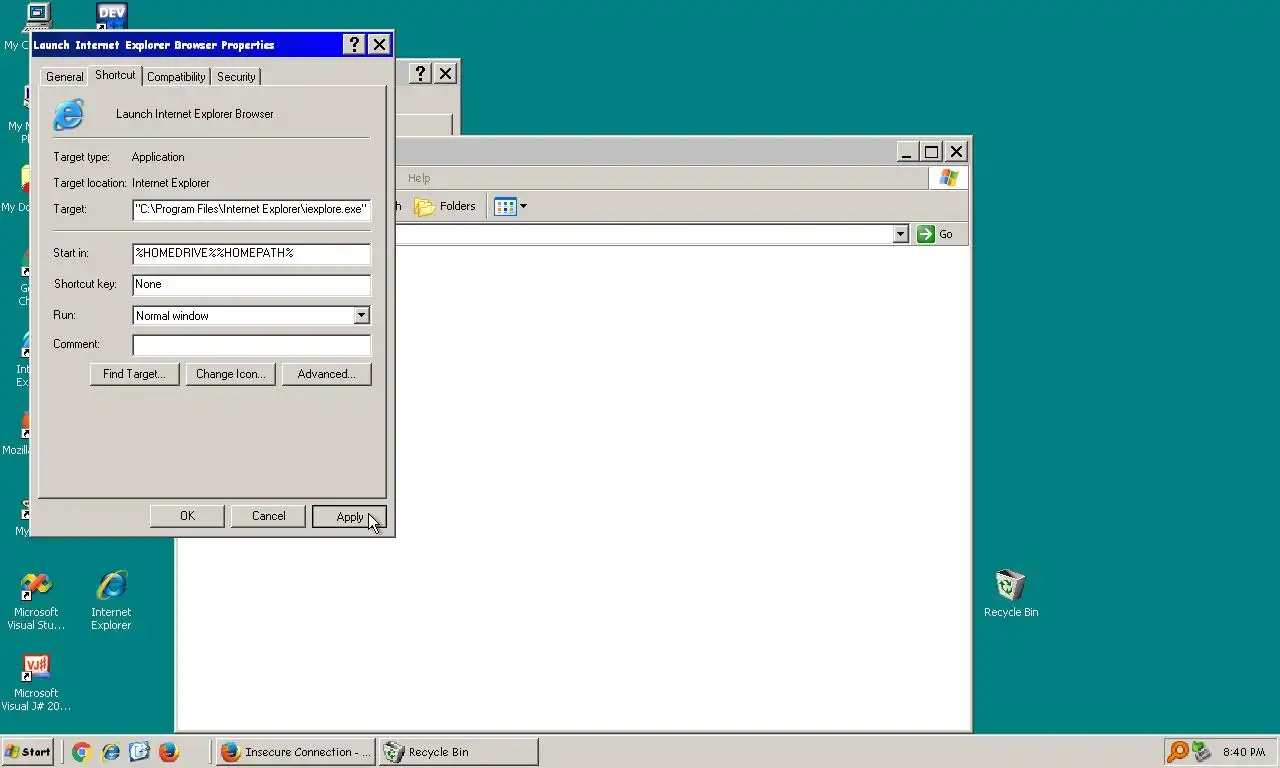Launch Chrome from the quick launch bar
Image resolution: width=1280 pixels, height=768 pixels.
click(x=82, y=752)
